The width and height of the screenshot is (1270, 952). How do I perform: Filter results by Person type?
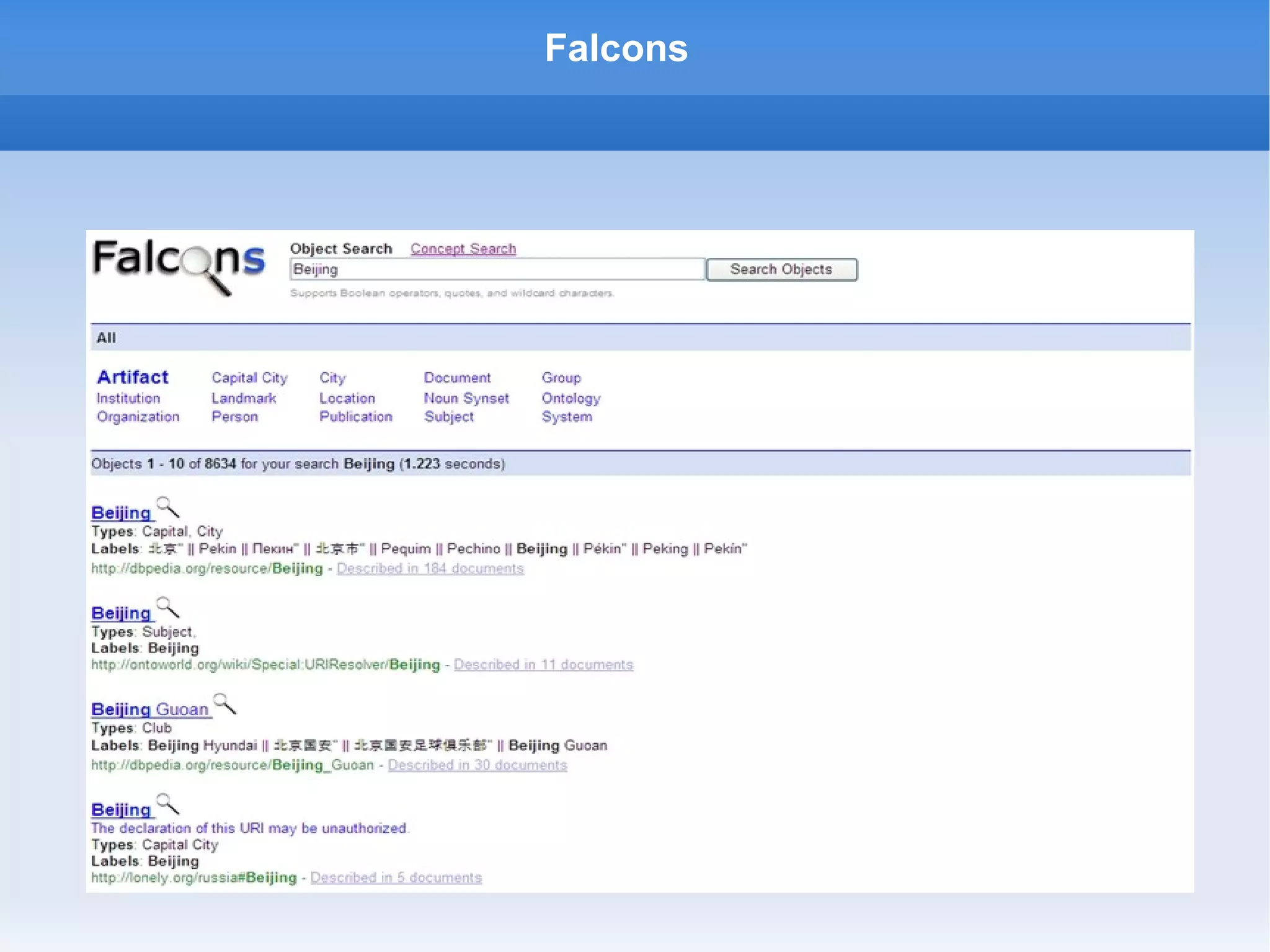[x=234, y=417]
